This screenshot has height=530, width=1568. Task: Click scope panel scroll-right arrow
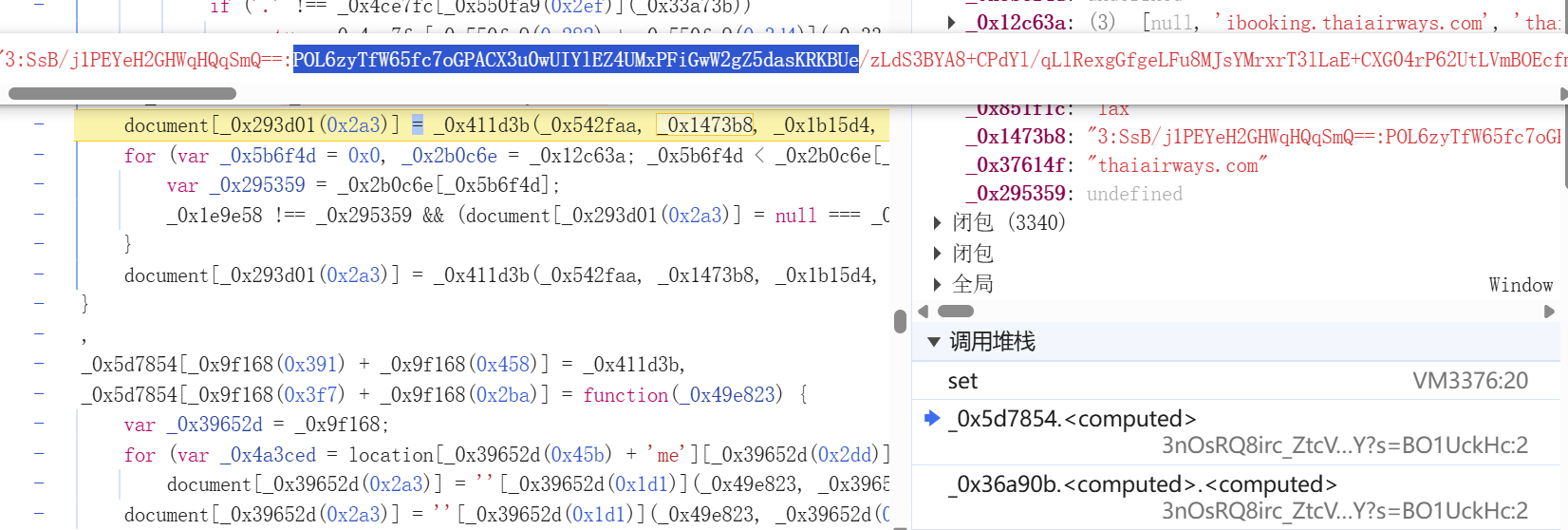1549,312
